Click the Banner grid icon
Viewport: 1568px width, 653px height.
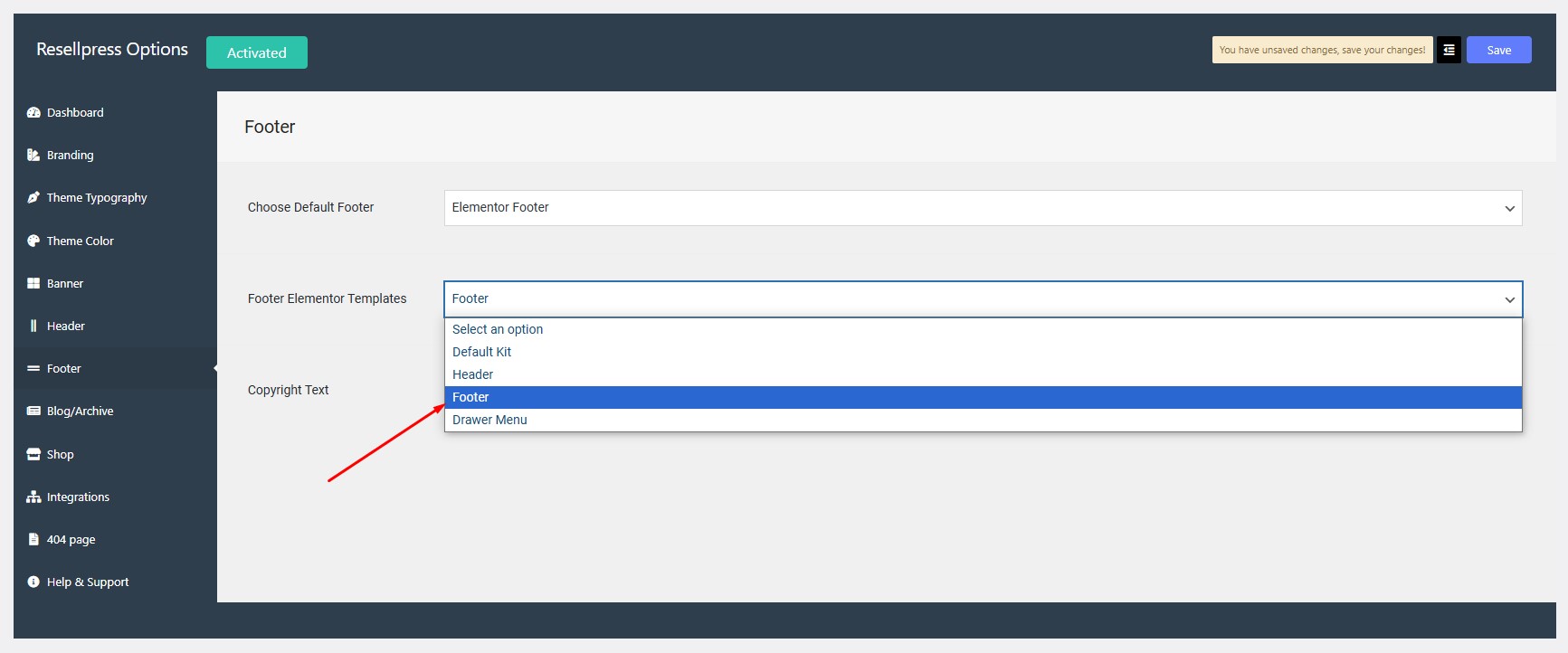(33, 284)
